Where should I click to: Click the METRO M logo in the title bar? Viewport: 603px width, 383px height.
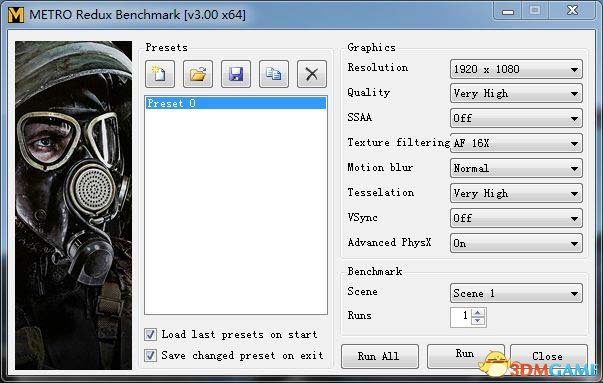coord(16,15)
